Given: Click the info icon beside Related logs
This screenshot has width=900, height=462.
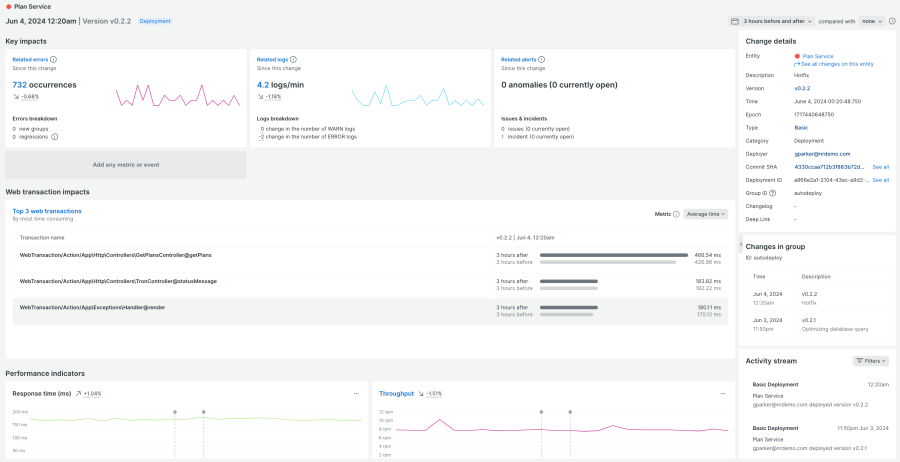Looking at the screenshot, I should 292,60.
